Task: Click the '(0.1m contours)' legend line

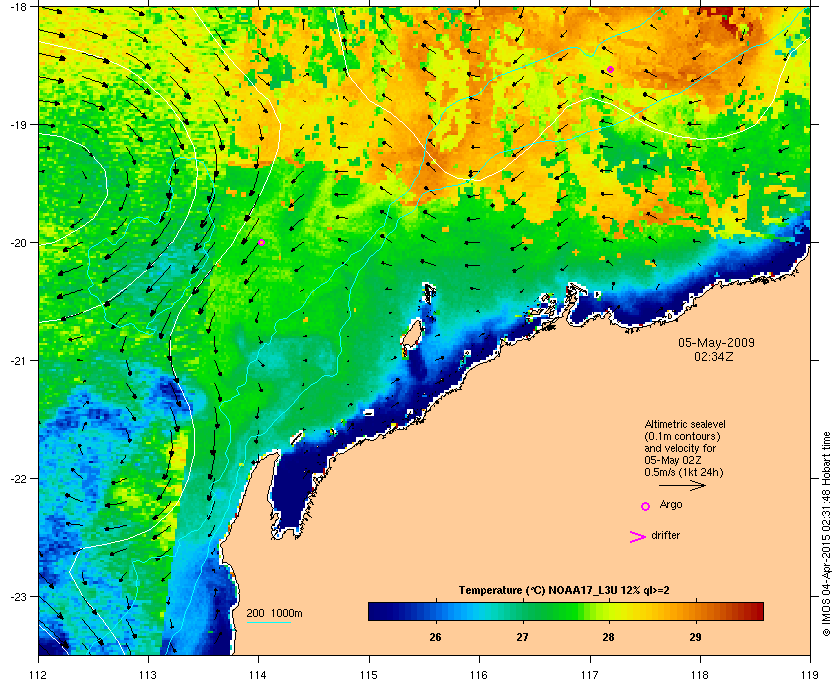Action: [682, 436]
